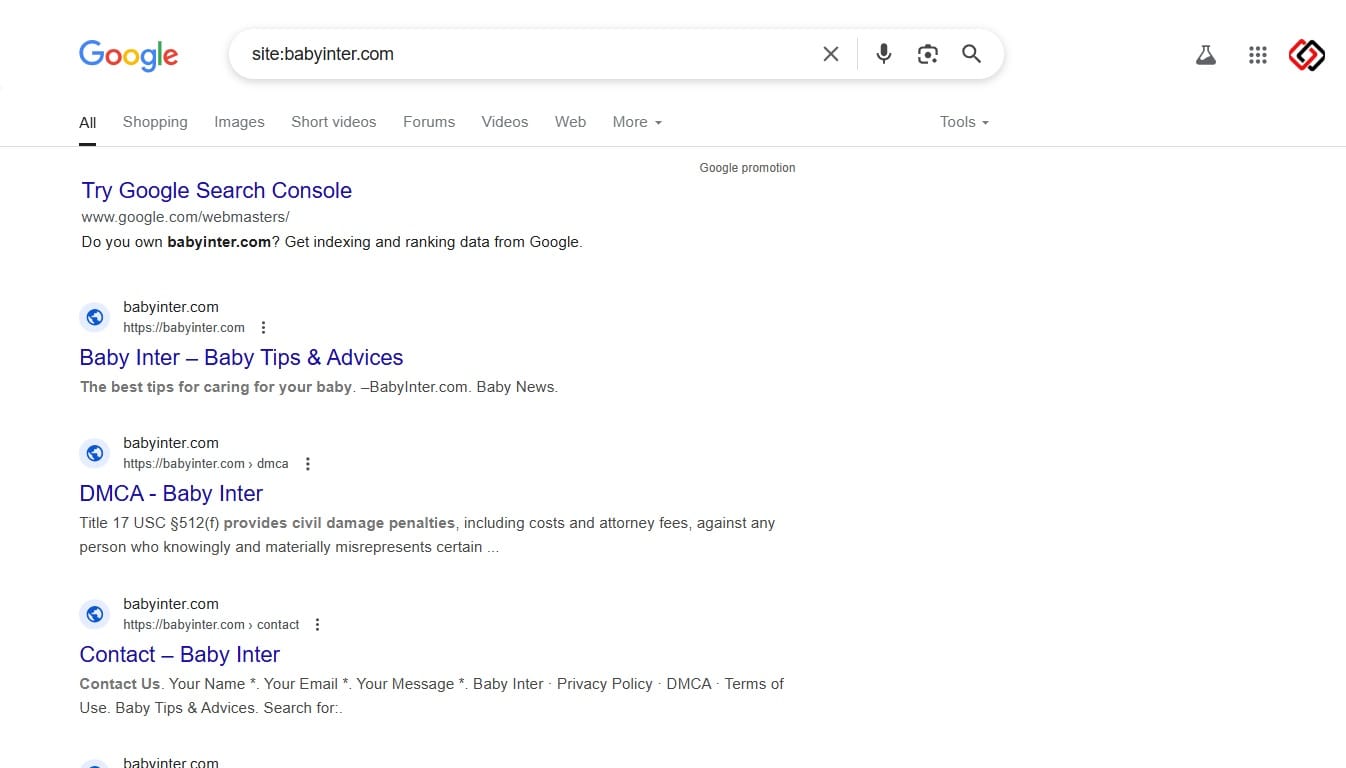The image size is (1346, 768).
Task: Open the DMCA - Baby Inter result
Action: pos(171,493)
